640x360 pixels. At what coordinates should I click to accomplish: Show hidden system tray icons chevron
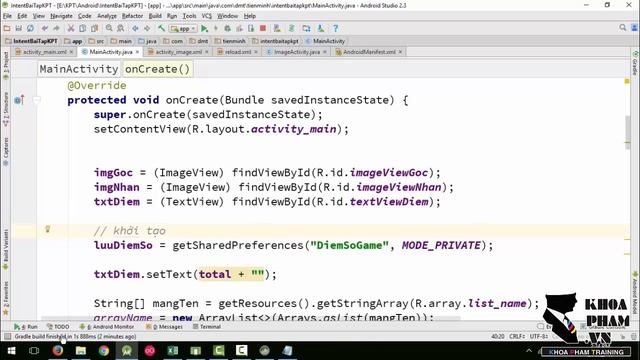[529, 351]
